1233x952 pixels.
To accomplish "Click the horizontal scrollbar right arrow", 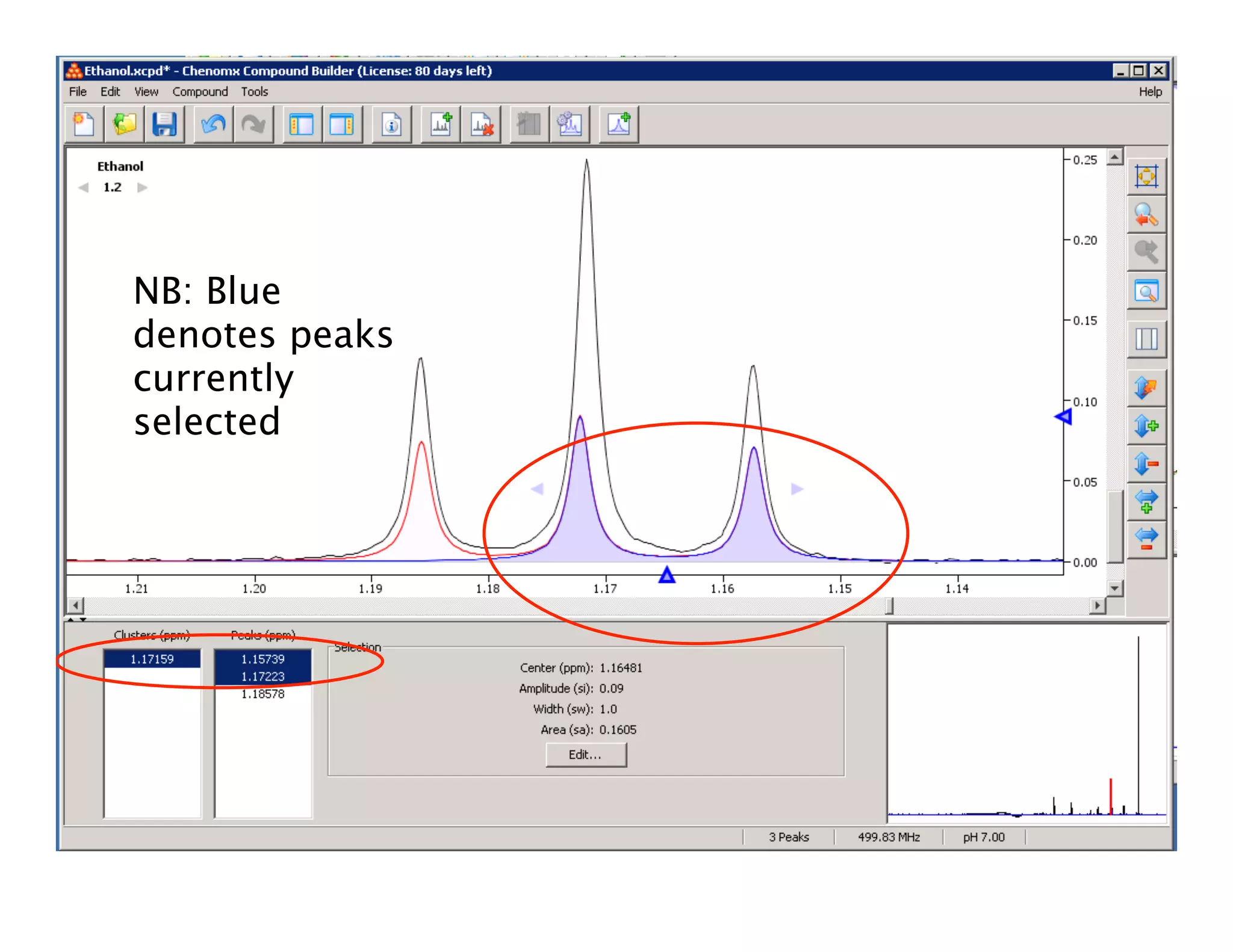I will click(x=1098, y=605).
